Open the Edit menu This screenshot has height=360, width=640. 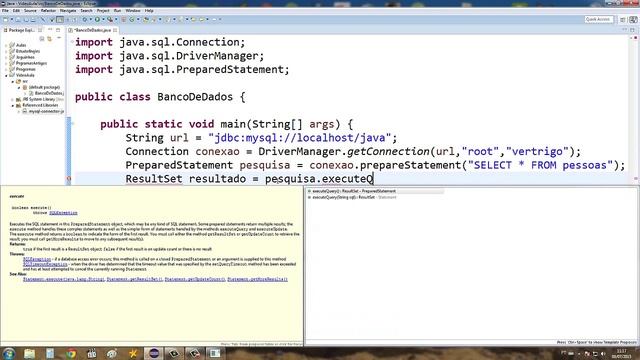click(x=16, y=11)
